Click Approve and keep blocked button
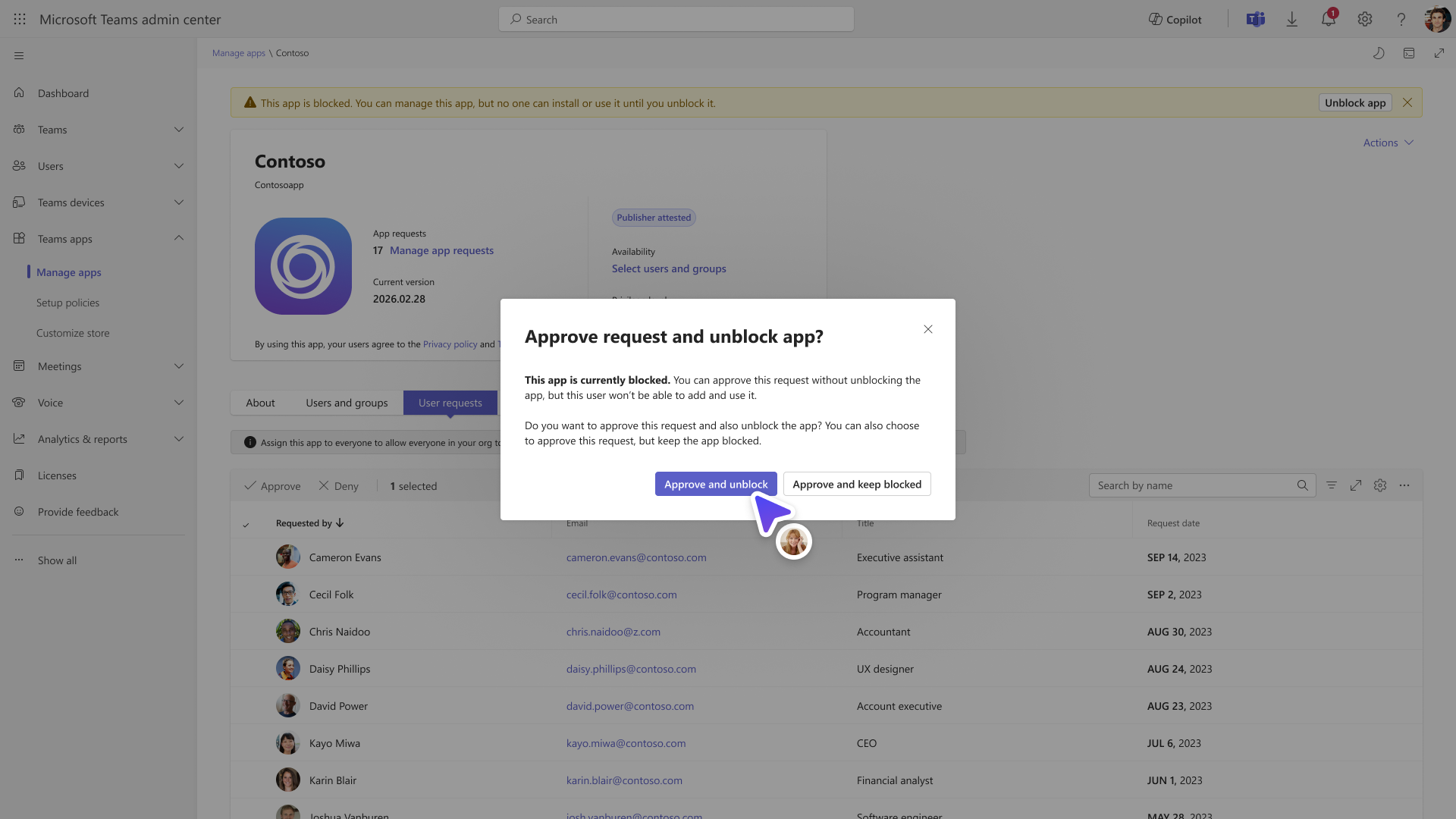Screen dimensions: 1456x819 coord(857,484)
